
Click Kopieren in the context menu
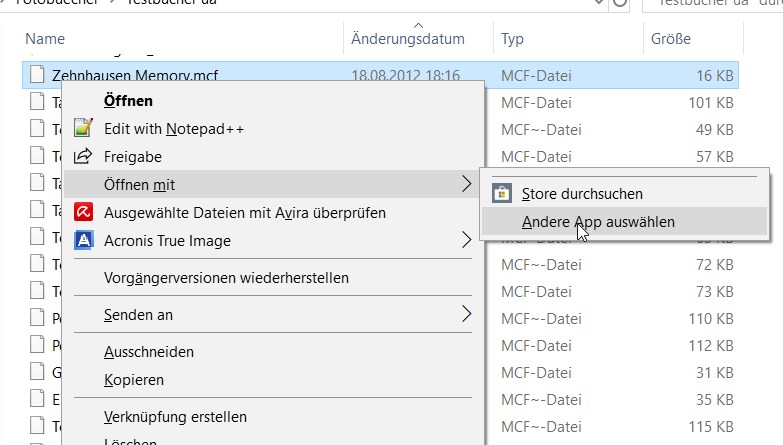coord(134,380)
